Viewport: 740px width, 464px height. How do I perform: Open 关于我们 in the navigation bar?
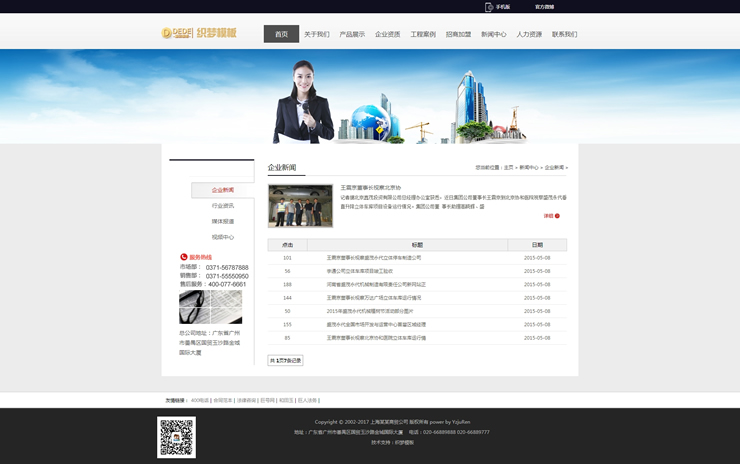pos(316,34)
